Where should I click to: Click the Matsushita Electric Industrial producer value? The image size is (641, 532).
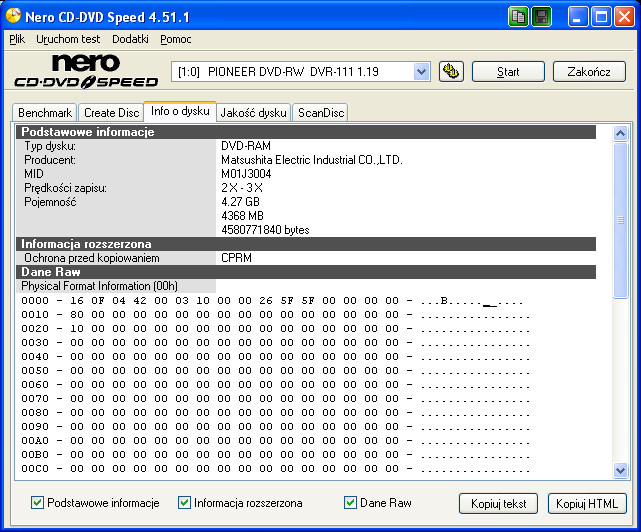(312, 160)
